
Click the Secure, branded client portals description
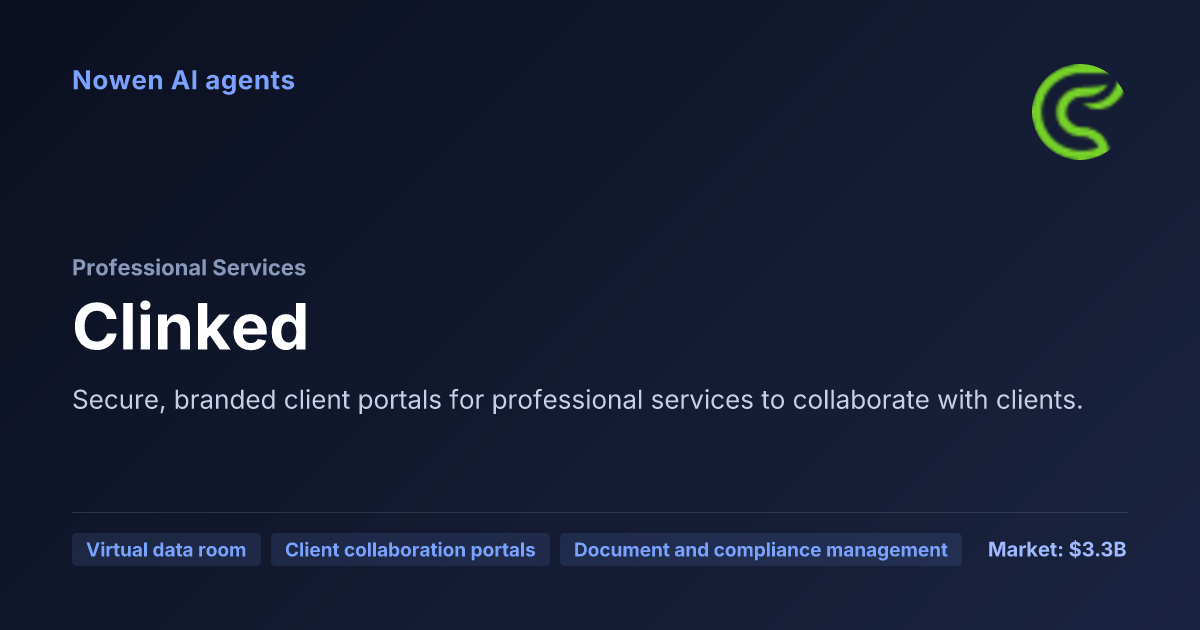coord(578,401)
